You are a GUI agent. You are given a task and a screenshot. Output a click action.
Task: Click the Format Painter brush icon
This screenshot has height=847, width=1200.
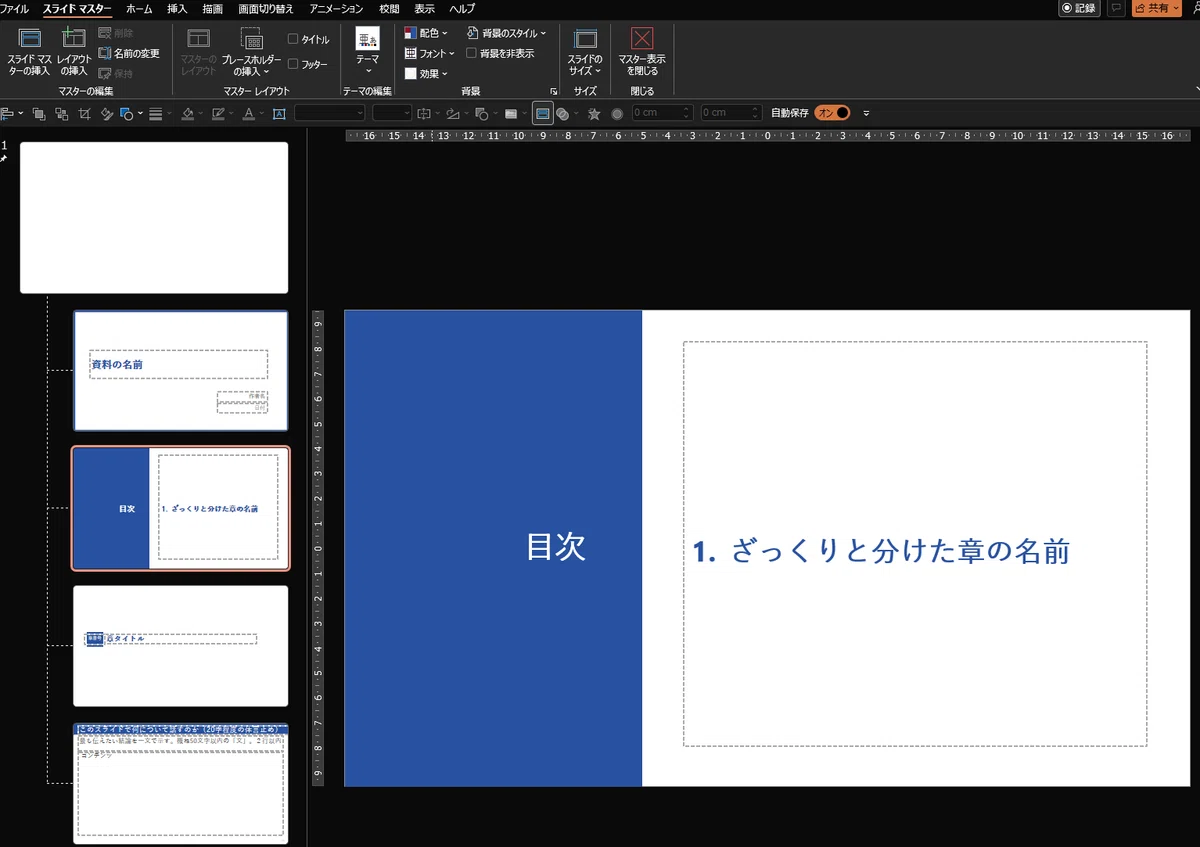107,113
